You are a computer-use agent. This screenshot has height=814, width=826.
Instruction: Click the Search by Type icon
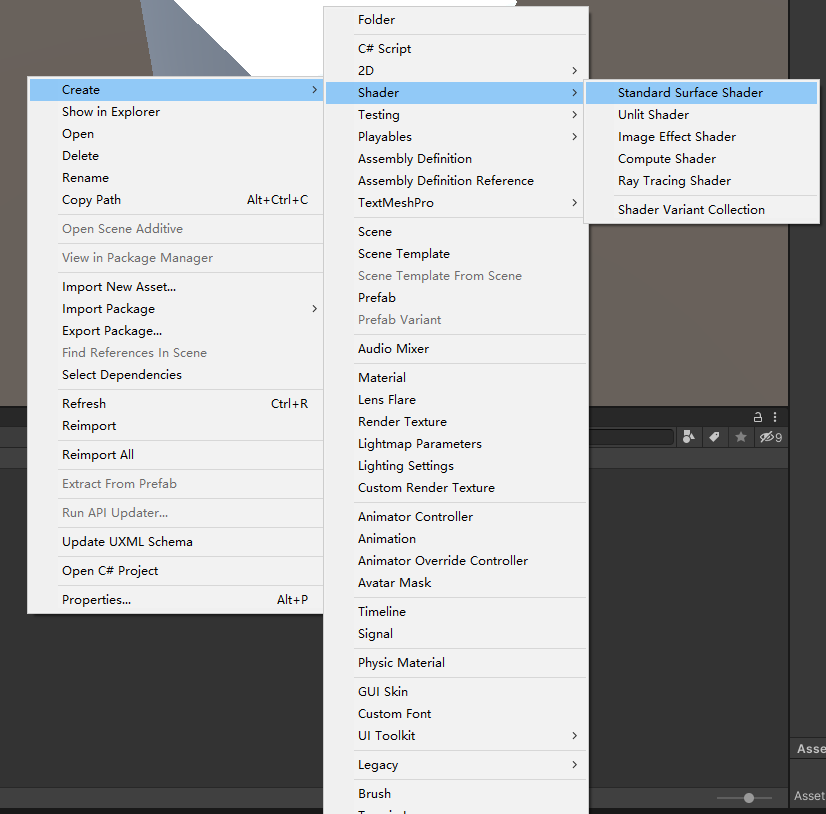(689, 437)
